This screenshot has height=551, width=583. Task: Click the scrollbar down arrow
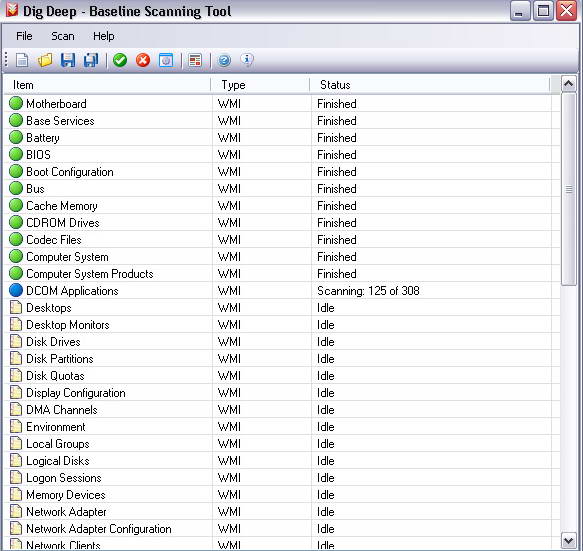click(569, 541)
